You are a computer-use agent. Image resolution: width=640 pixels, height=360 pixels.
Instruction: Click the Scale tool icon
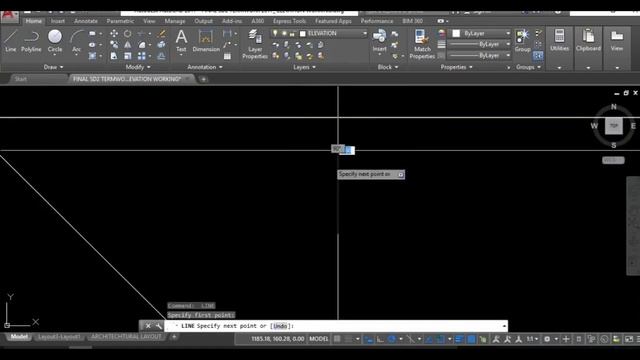coord(128,56)
